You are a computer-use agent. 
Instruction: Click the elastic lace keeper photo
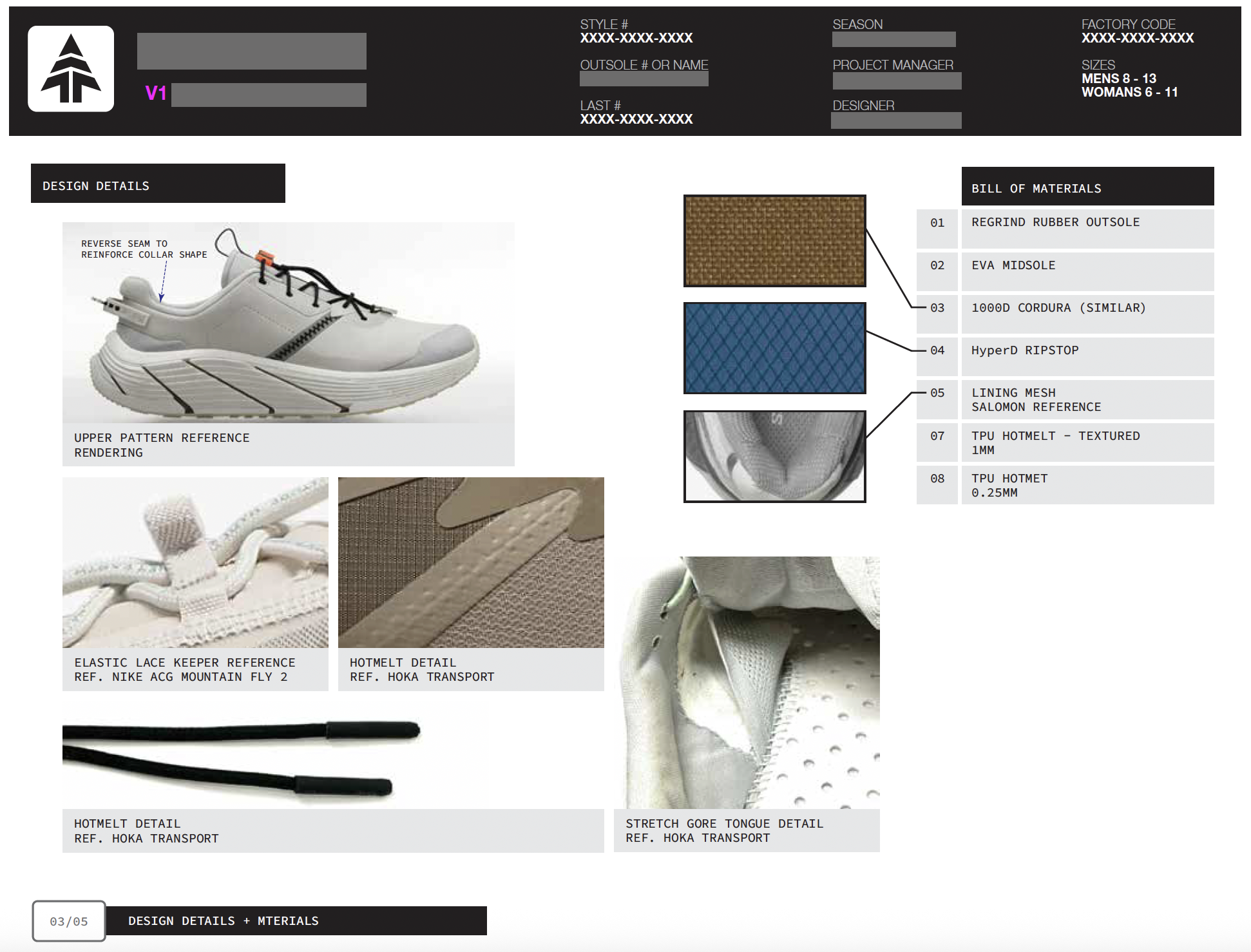195,562
